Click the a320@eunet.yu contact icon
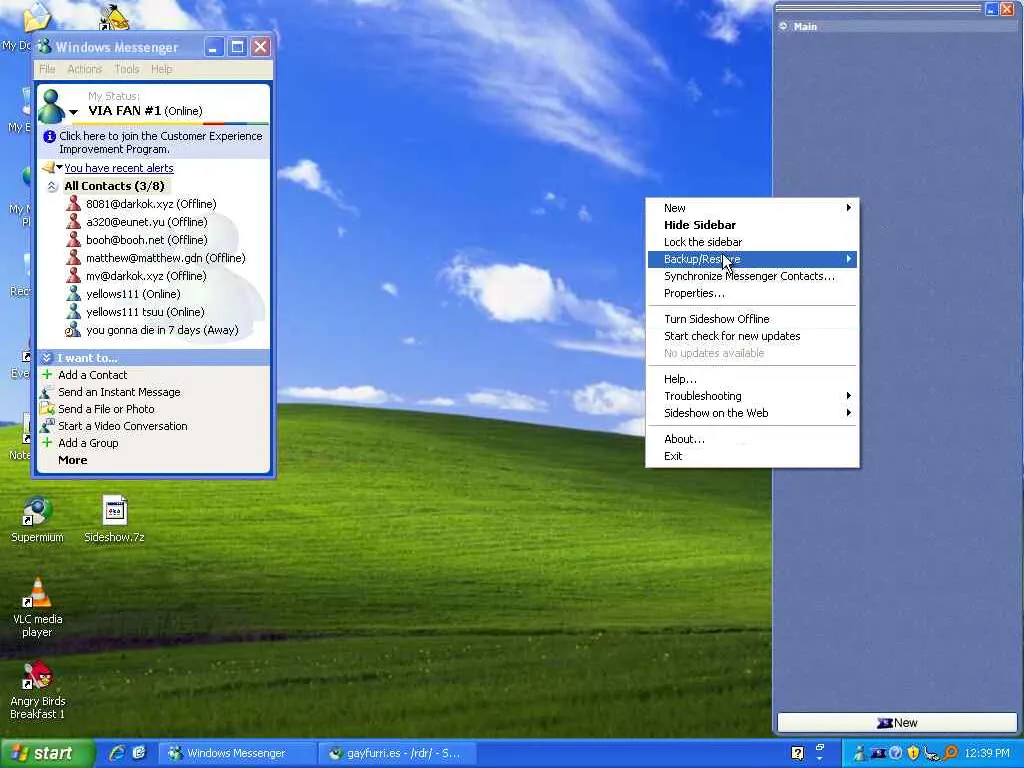Screen dimensions: 1024x768 [x=74, y=222]
